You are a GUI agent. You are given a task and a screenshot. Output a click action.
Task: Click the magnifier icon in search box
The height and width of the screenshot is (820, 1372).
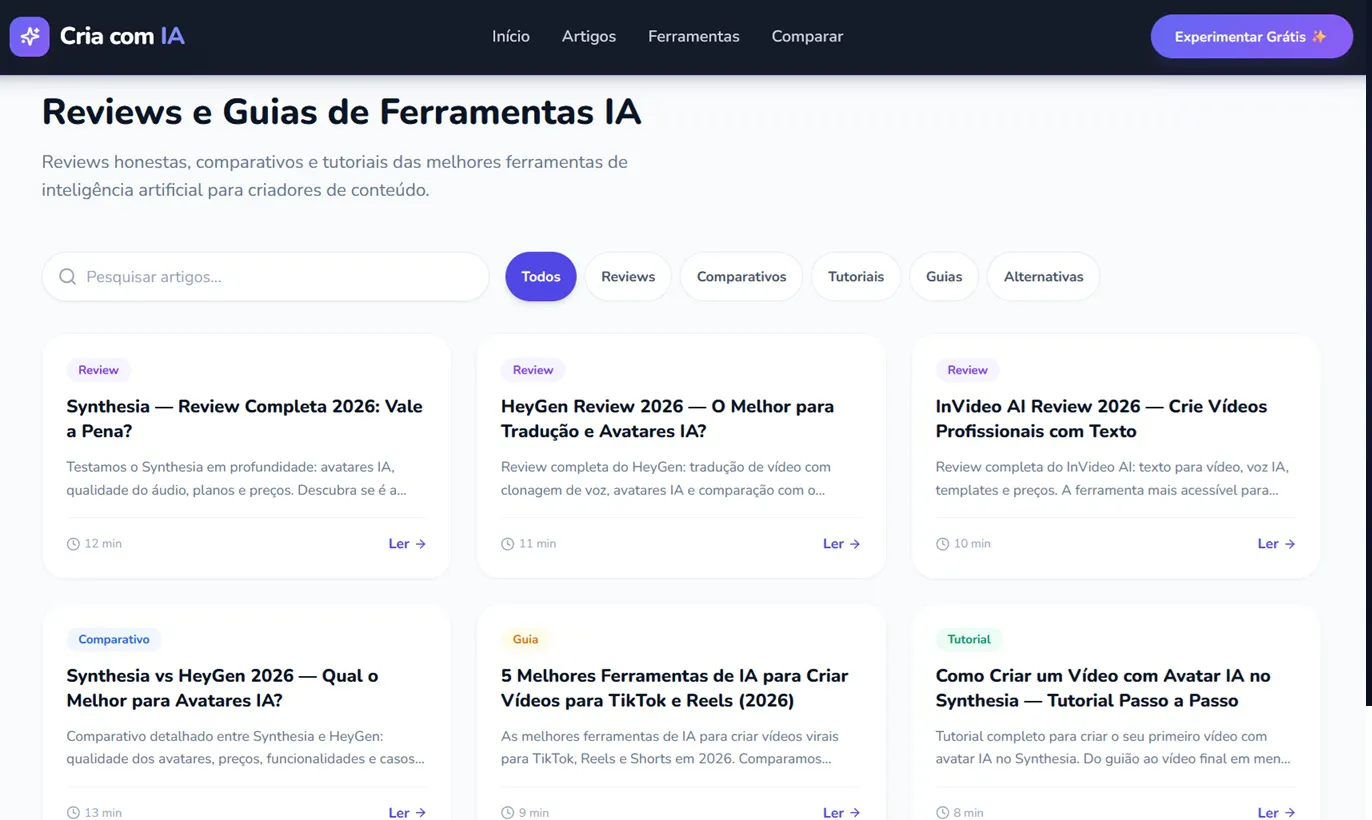click(x=67, y=277)
